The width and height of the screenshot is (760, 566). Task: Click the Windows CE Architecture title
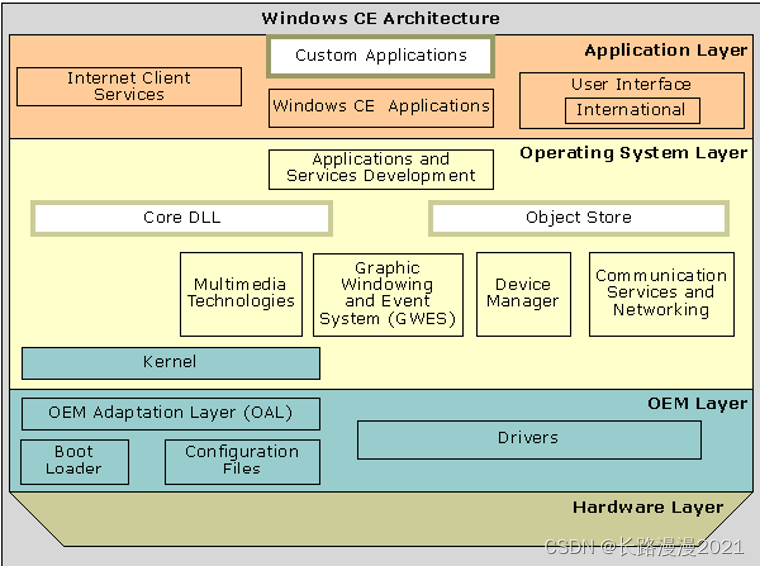380,18
